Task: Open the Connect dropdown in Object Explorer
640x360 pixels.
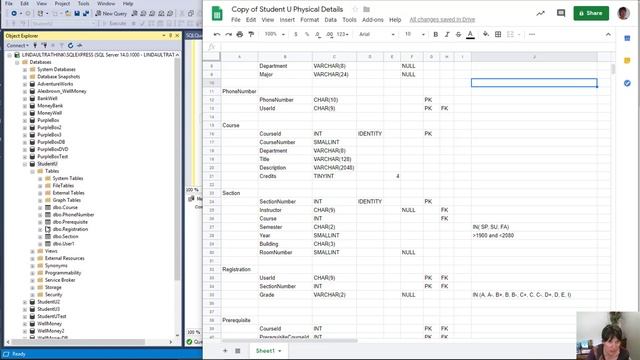Action: (18, 45)
